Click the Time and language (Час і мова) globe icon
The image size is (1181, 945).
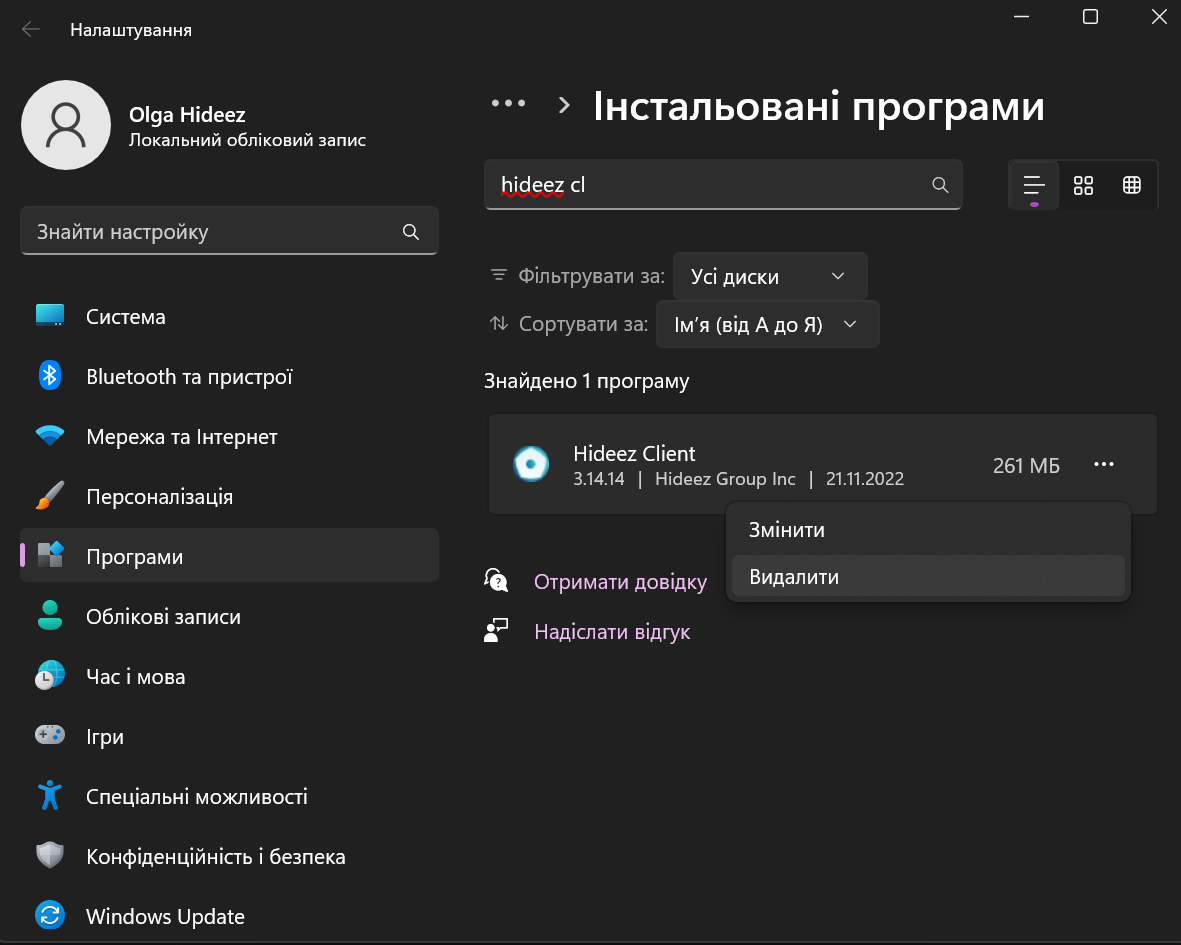(50, 675)
